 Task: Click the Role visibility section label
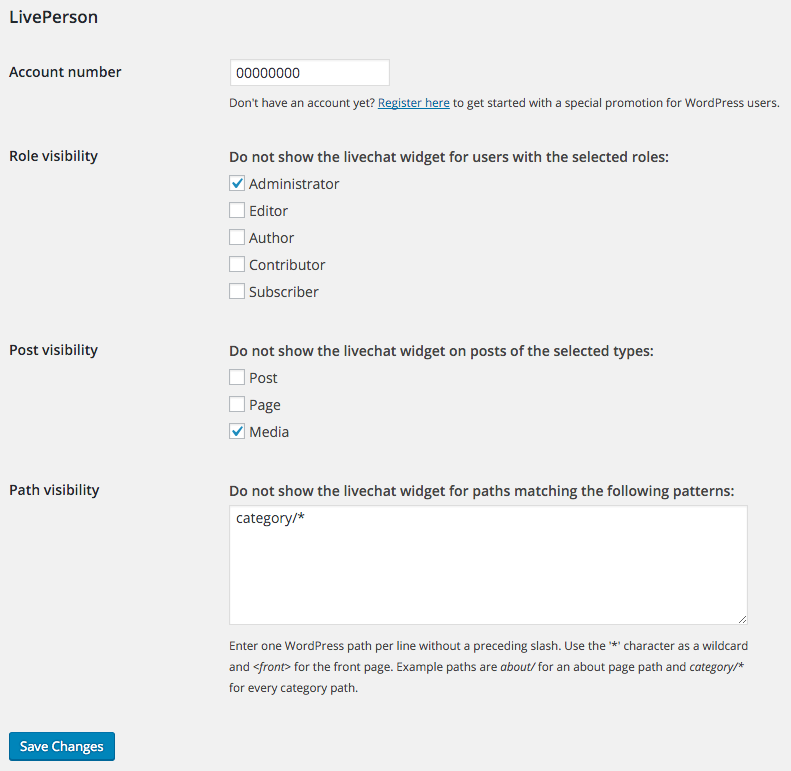(53, 156)
